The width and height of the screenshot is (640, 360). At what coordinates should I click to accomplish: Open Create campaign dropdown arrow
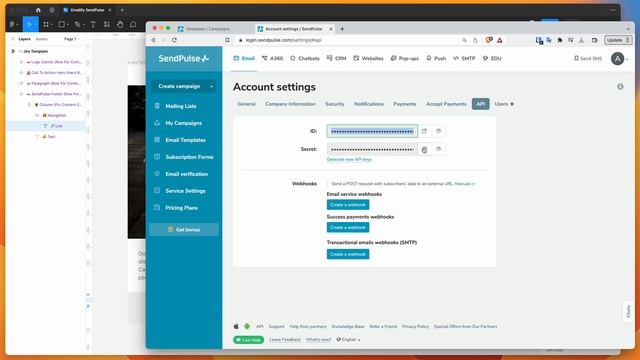(211, 87)
